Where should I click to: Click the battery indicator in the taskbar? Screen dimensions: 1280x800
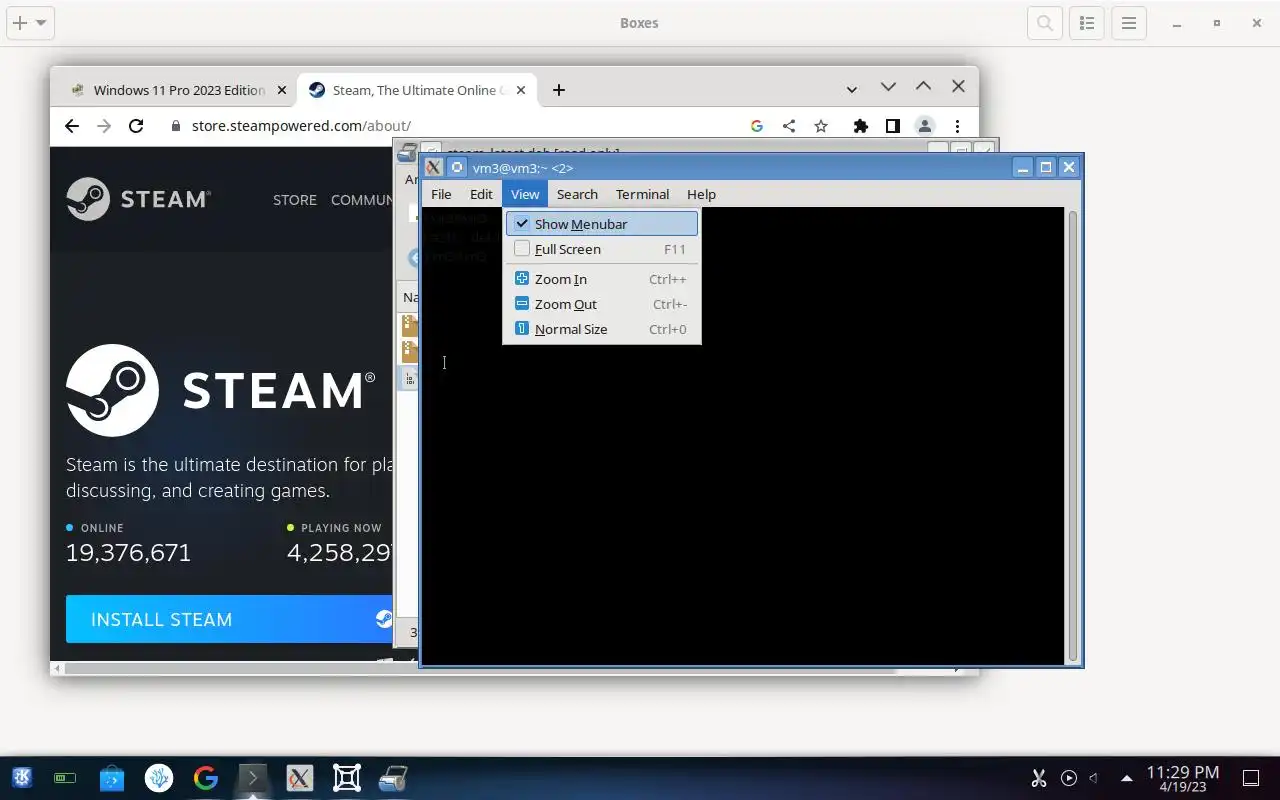pos(65,778)
